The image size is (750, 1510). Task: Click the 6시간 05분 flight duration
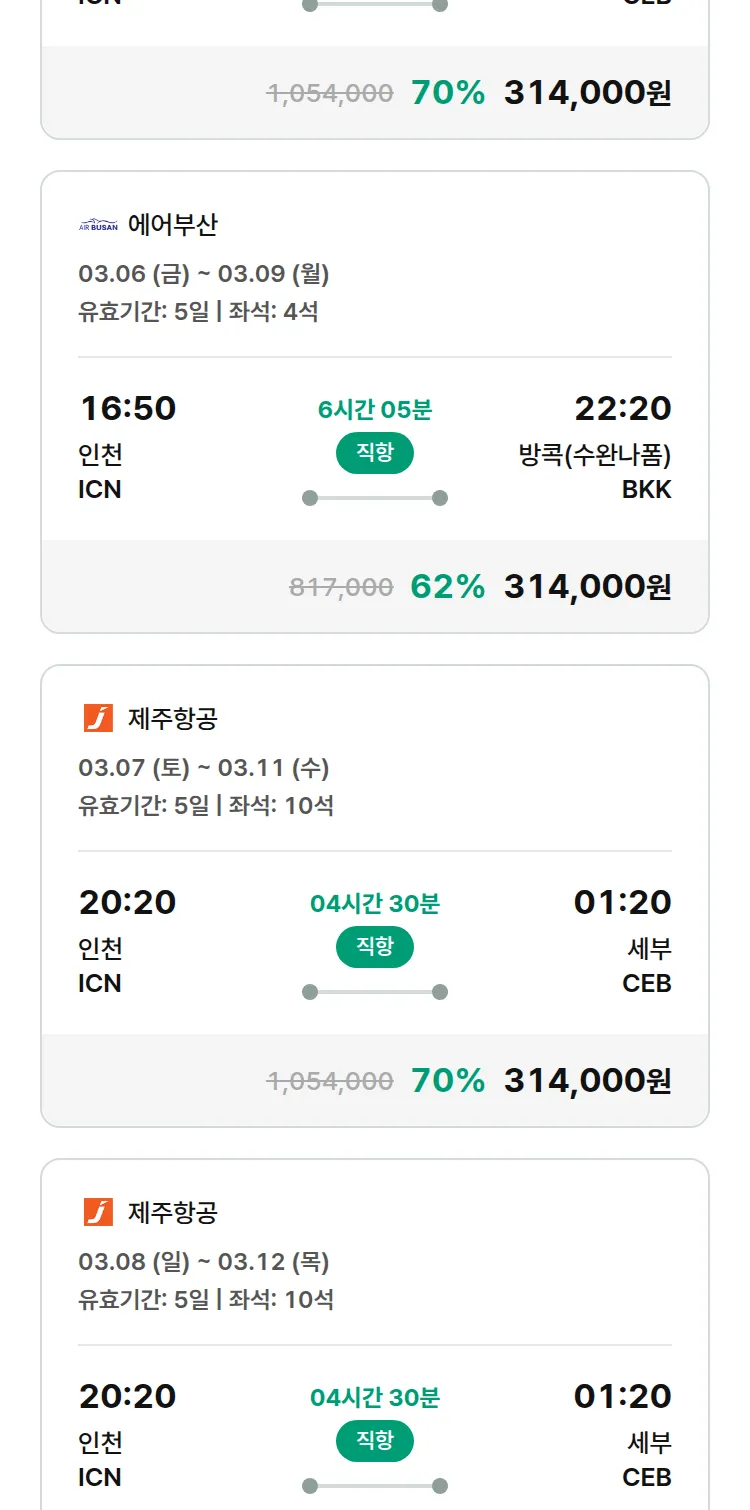tap(375, 410)
